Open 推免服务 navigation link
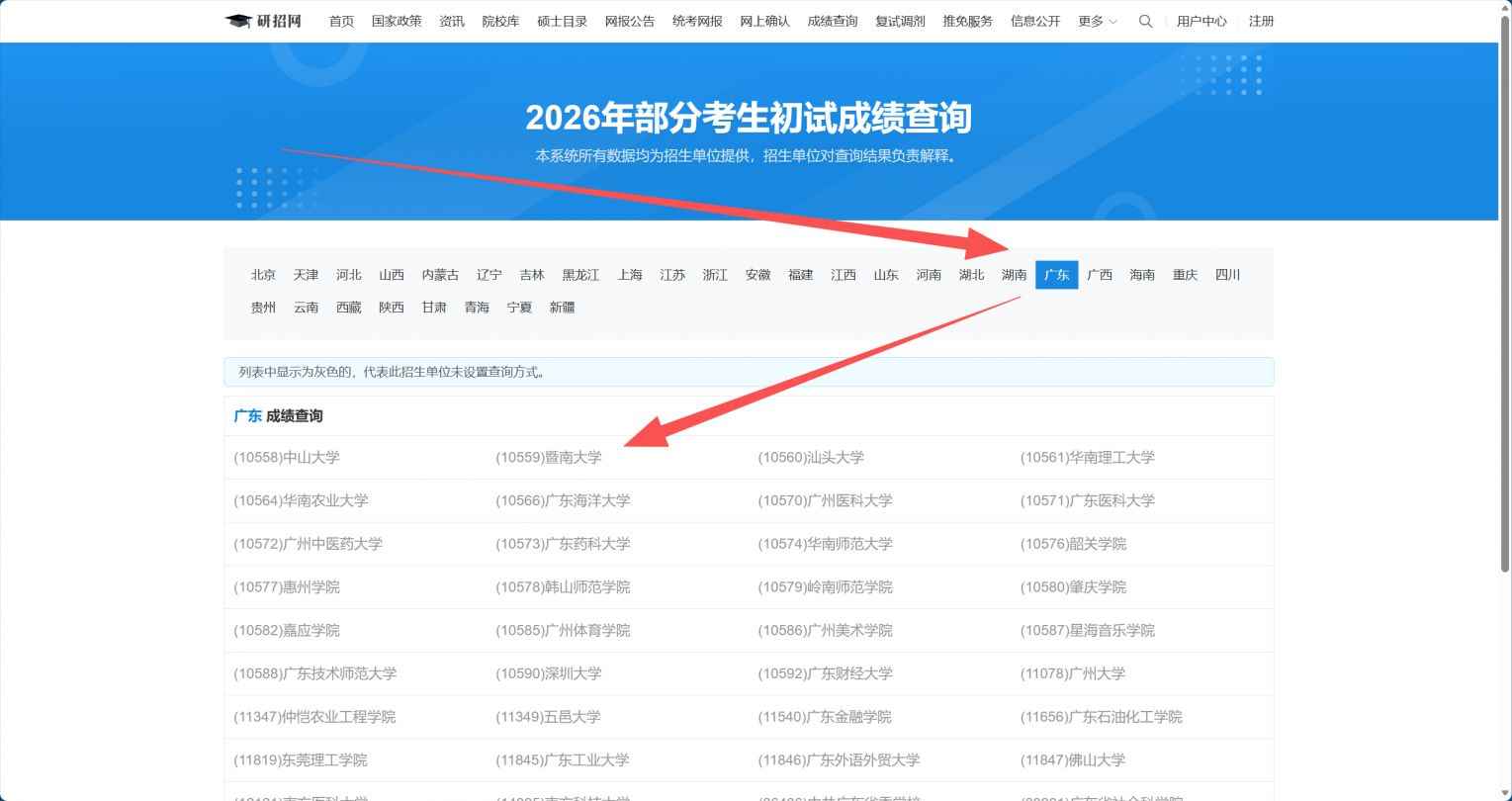 point(968,21)
